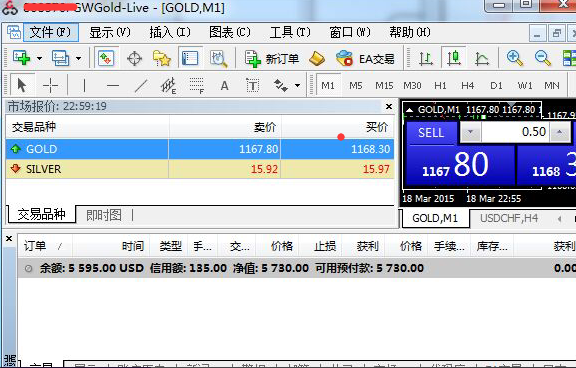Click the crosshair cursor tool
The image size is (576, 368).
pyautogui.click(x=50, y=86)
